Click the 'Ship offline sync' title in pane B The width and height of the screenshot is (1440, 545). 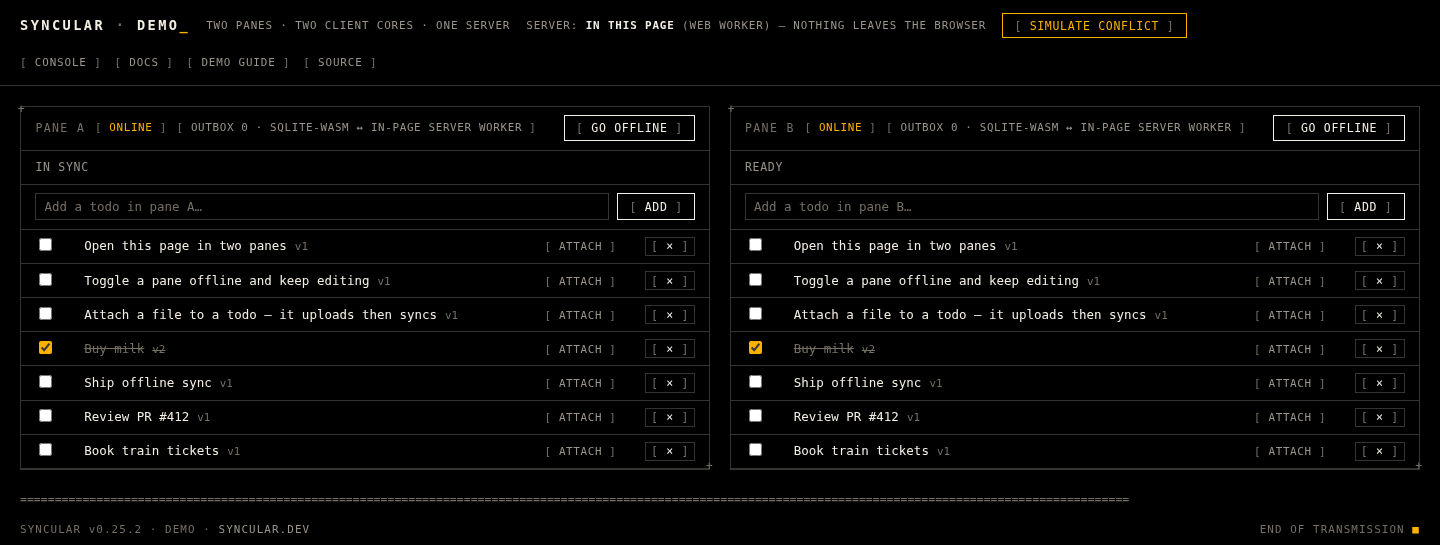point(857,382)
